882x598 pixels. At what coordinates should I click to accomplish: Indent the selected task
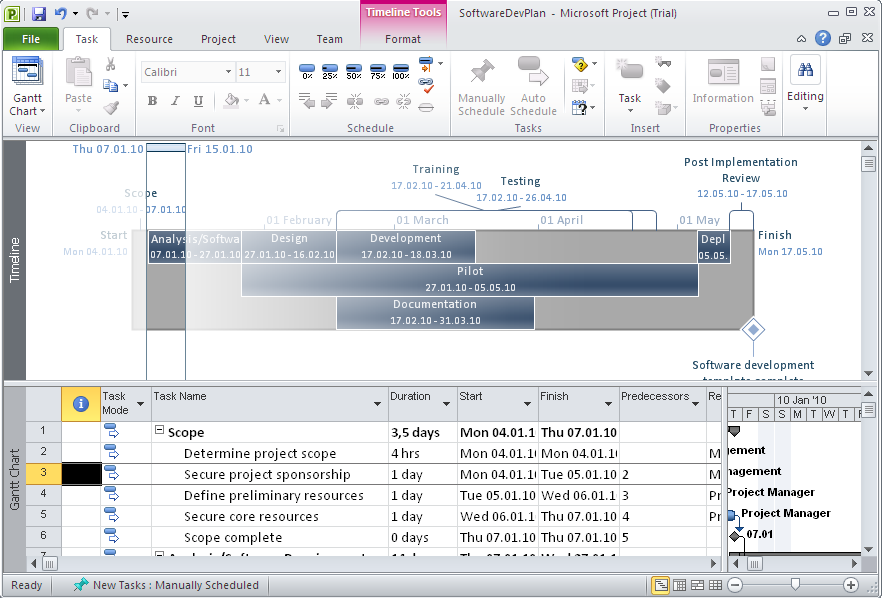[330, 101]
